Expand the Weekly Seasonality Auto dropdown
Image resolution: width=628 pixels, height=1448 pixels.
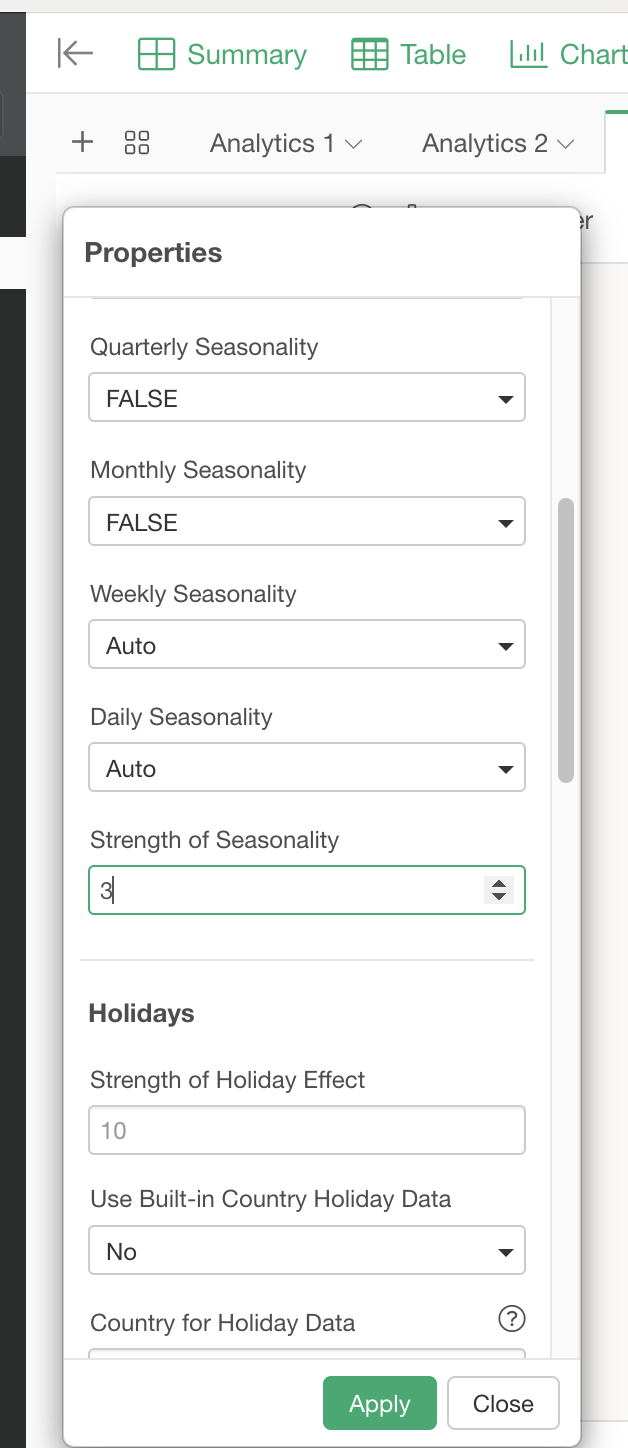pos(307,645)
